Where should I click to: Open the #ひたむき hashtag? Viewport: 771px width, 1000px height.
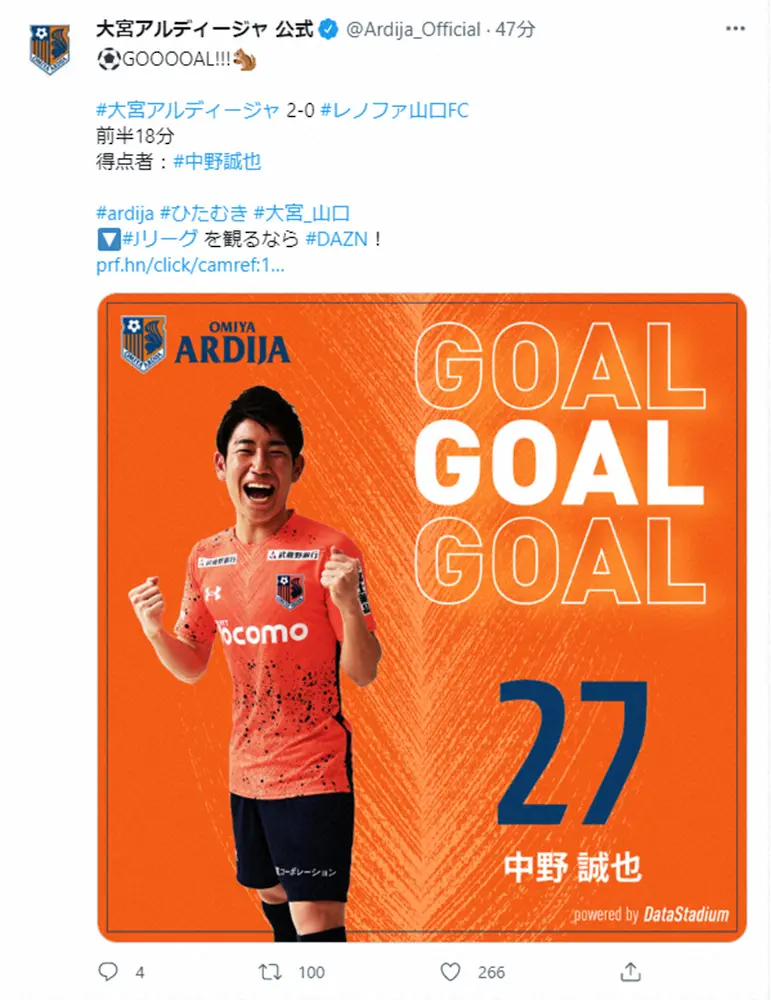(203, 213)
